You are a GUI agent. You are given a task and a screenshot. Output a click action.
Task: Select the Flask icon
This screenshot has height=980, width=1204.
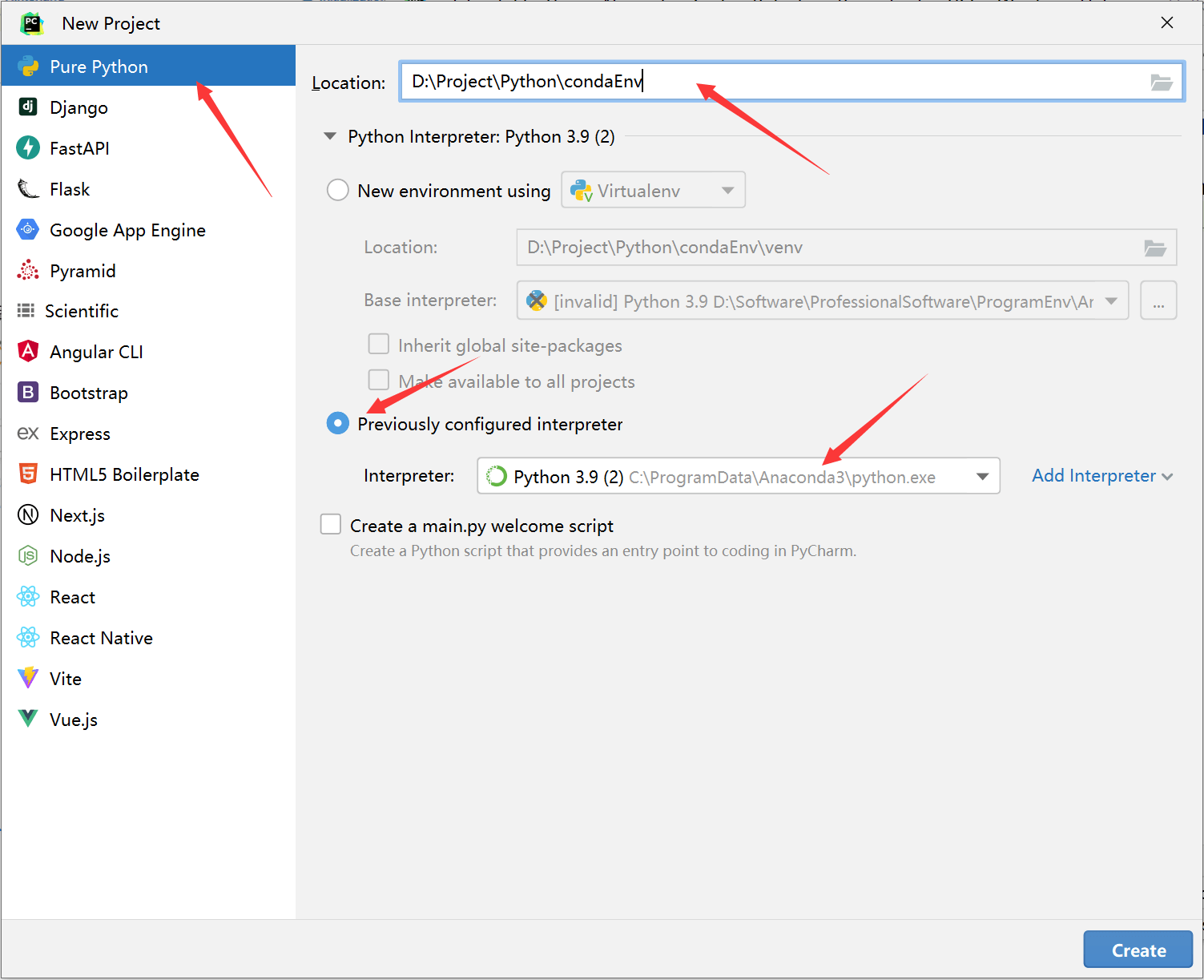[28, 189]
